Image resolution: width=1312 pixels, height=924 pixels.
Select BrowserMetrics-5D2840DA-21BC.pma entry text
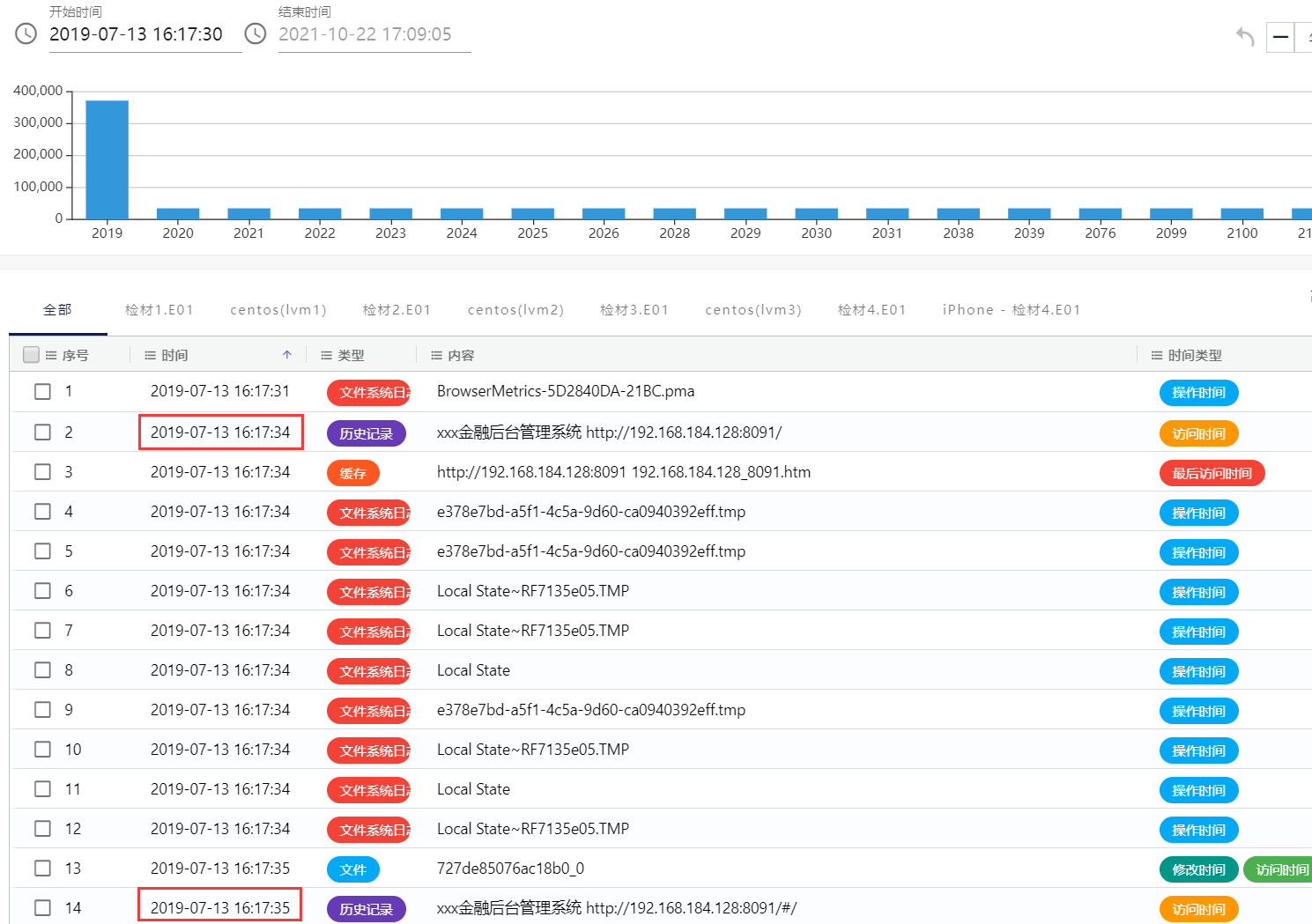click(566, 391)
